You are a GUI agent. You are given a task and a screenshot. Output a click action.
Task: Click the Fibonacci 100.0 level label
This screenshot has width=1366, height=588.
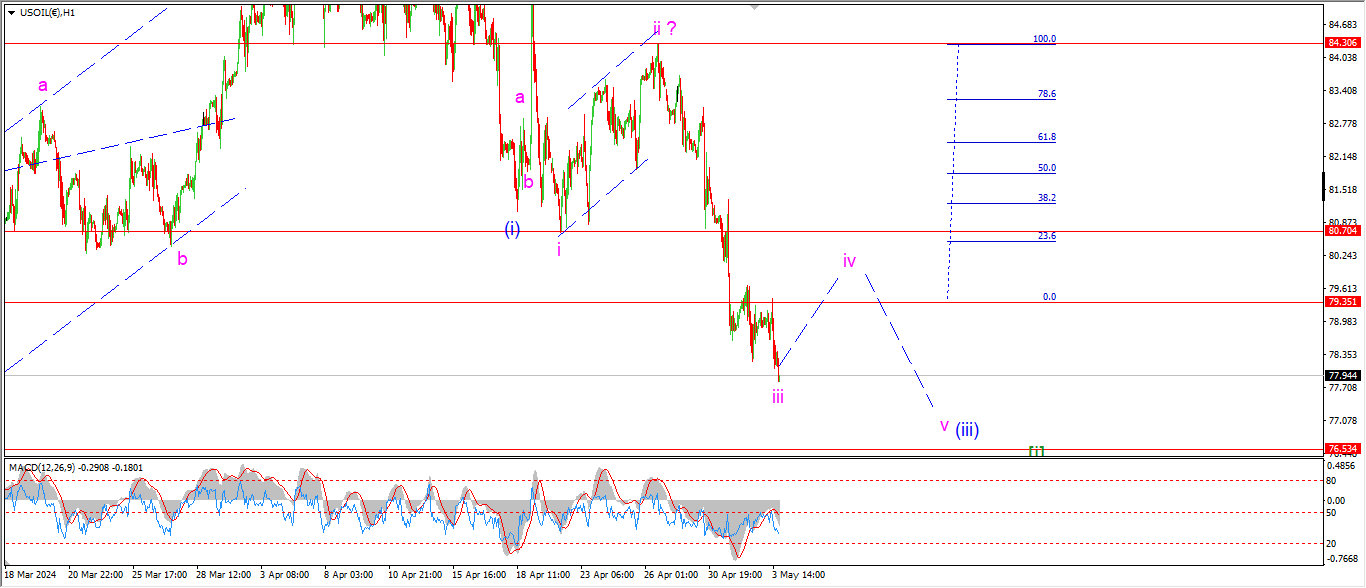click(x=1044, y=39)
